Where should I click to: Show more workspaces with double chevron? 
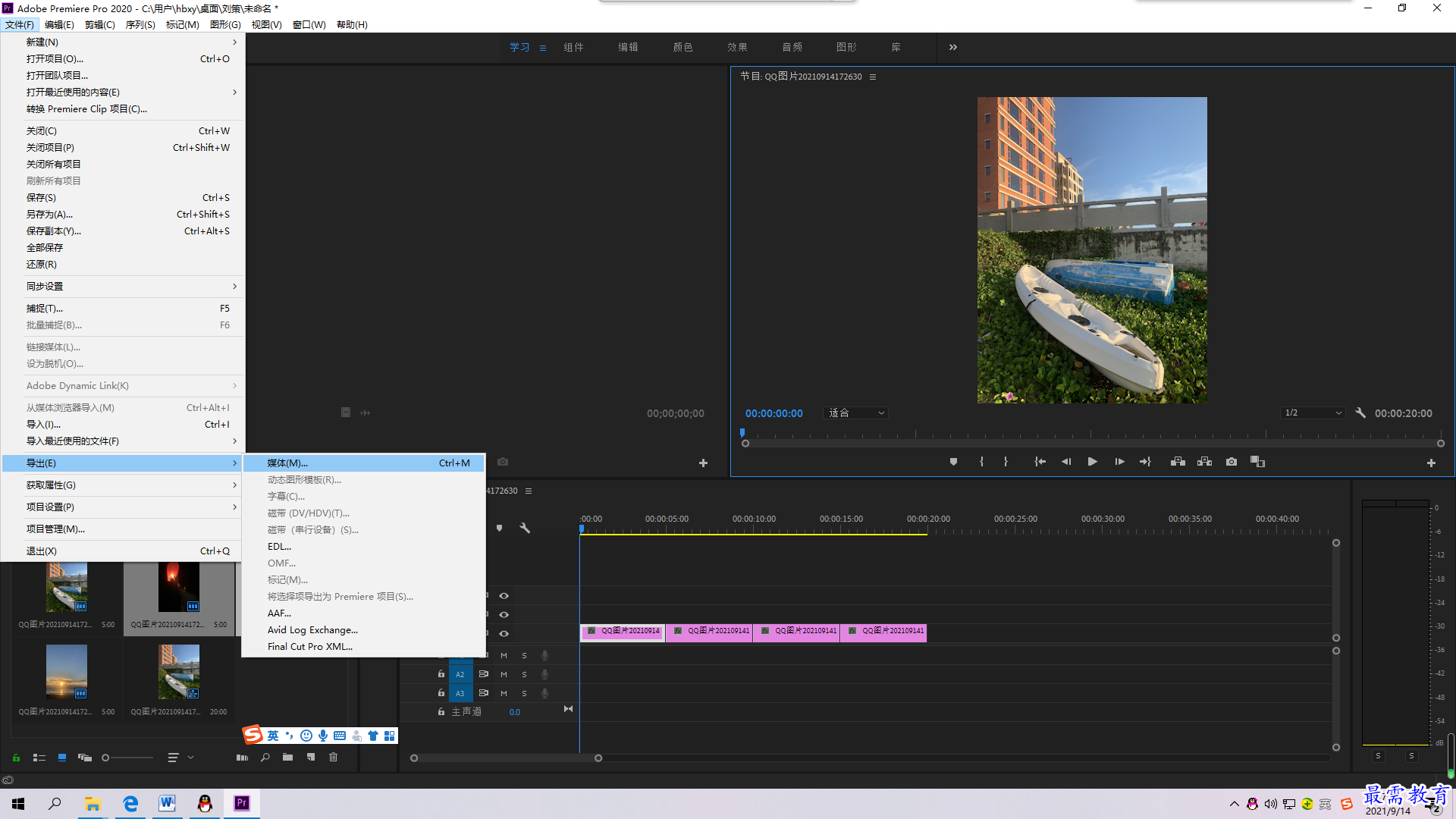953,47
